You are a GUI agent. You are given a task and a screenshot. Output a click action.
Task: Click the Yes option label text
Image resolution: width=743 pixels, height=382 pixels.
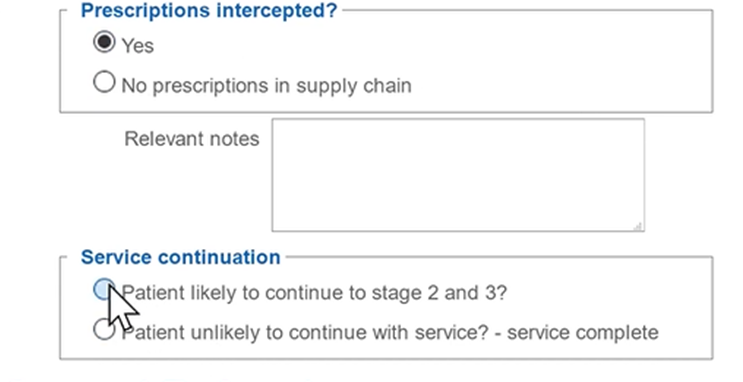[x=138, y=46]
